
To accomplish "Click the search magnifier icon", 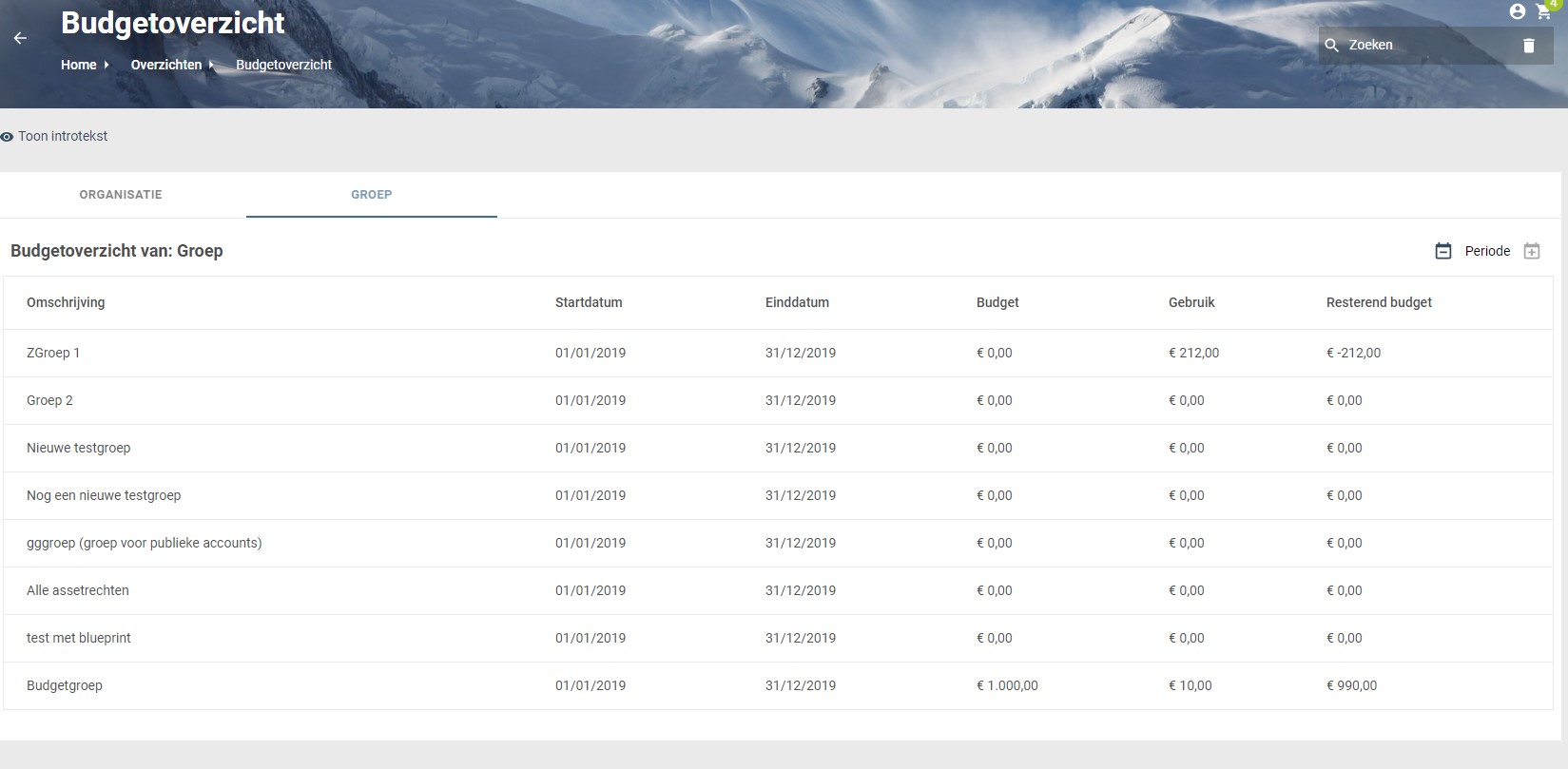I will [1332, 46].
